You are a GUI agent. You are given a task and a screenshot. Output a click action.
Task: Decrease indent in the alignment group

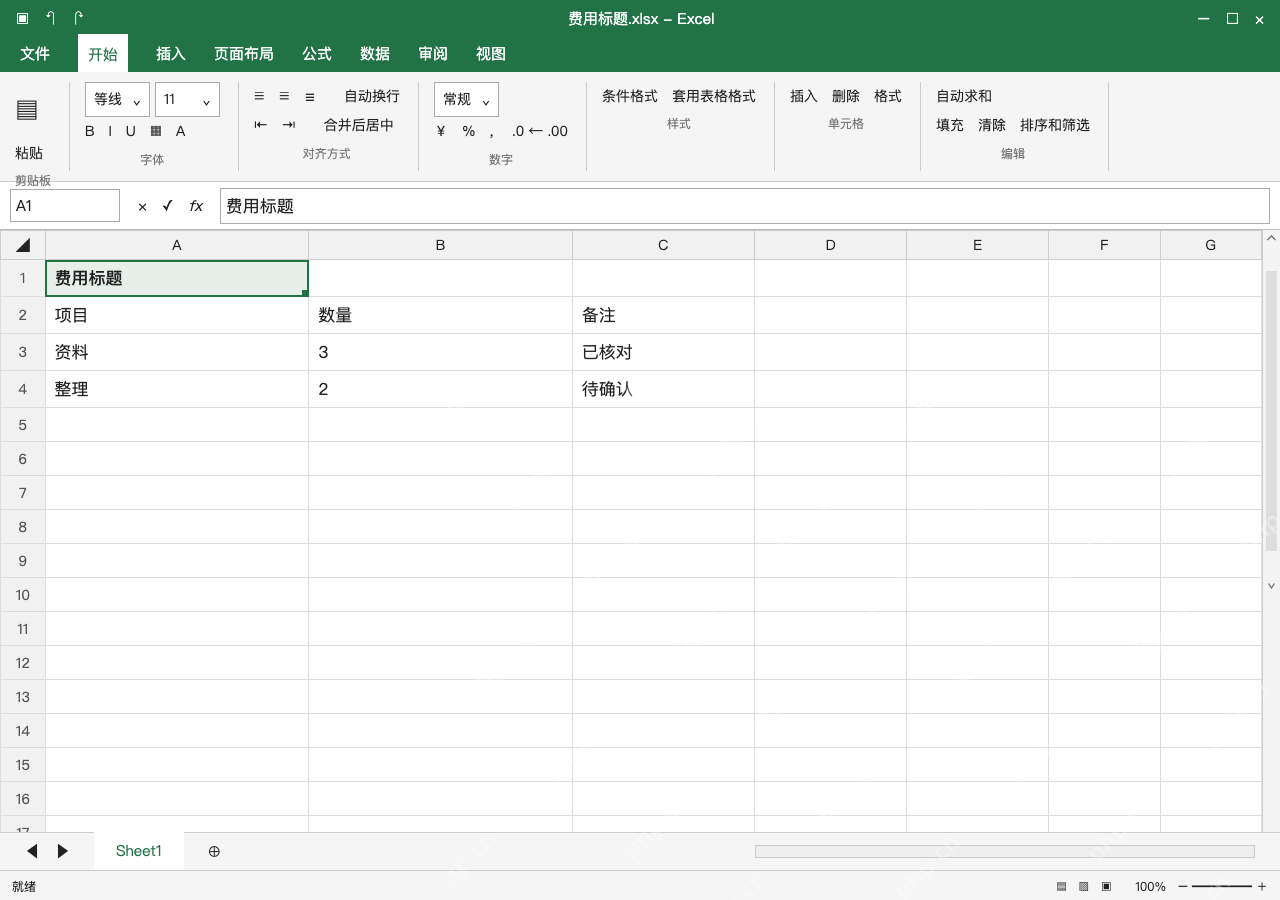coord(261,125)
